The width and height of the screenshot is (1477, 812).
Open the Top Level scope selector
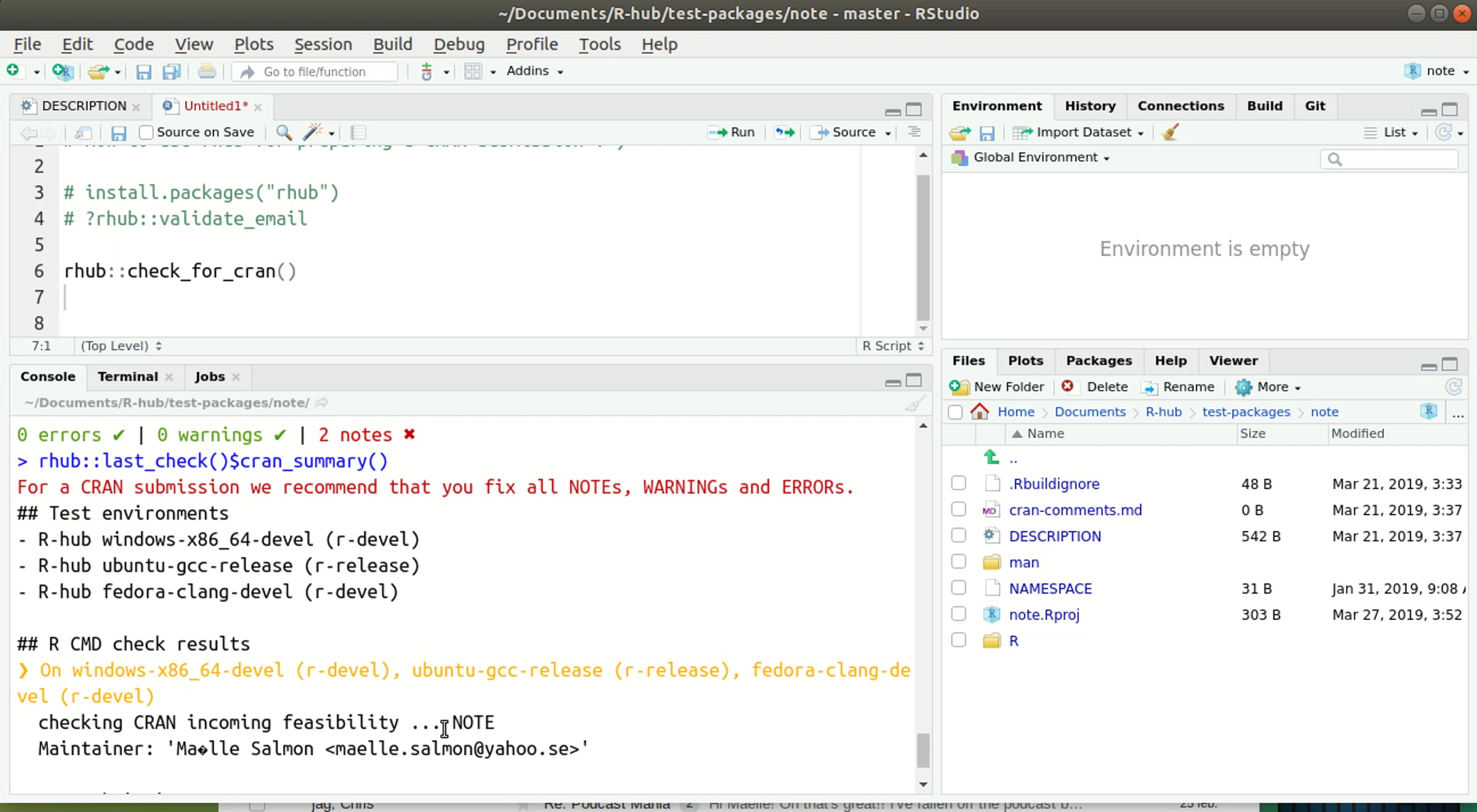[x=121, y=346]
